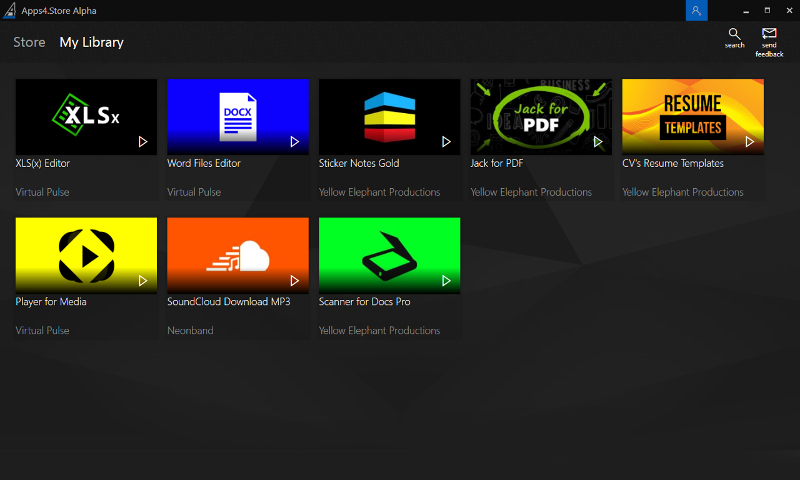Click Yellow Elephant Productions under CV's Resume Templates
Viewport: 800px width, 480px height.
[x=683, y=192]
